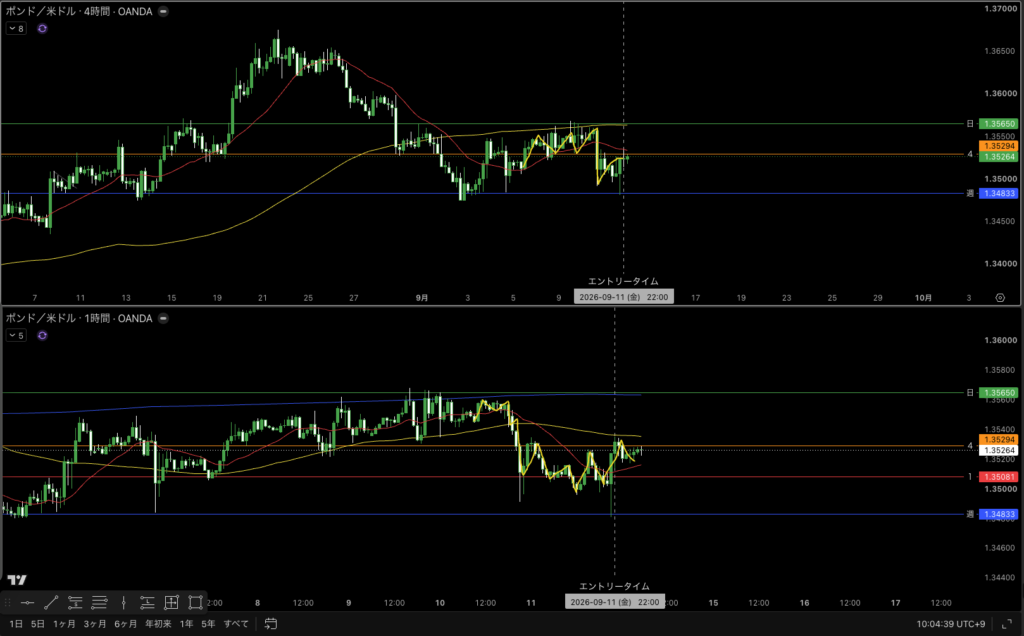
Task: Open chart settings gear on the 4-hour chart
Action: (x=1000, y=298)
